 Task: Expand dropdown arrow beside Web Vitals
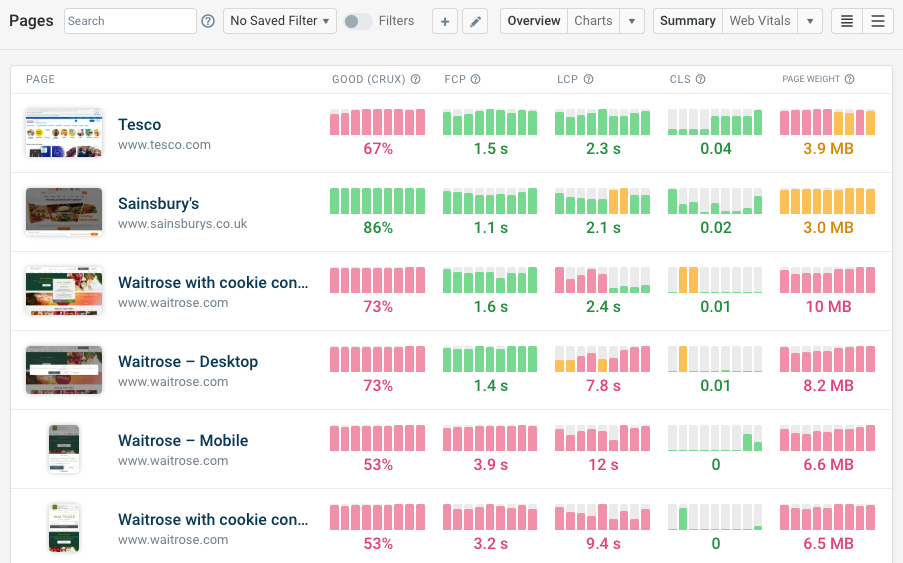coord(810,21)
